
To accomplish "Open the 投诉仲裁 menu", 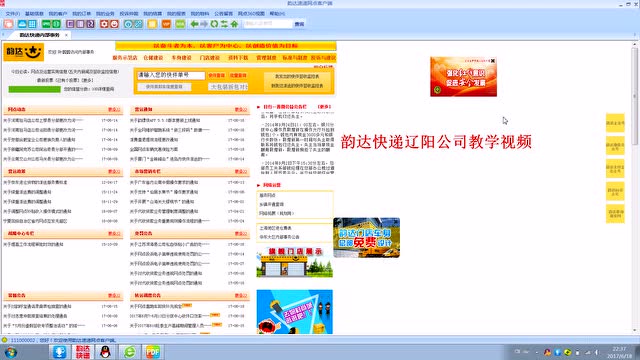I will (129, 13).
